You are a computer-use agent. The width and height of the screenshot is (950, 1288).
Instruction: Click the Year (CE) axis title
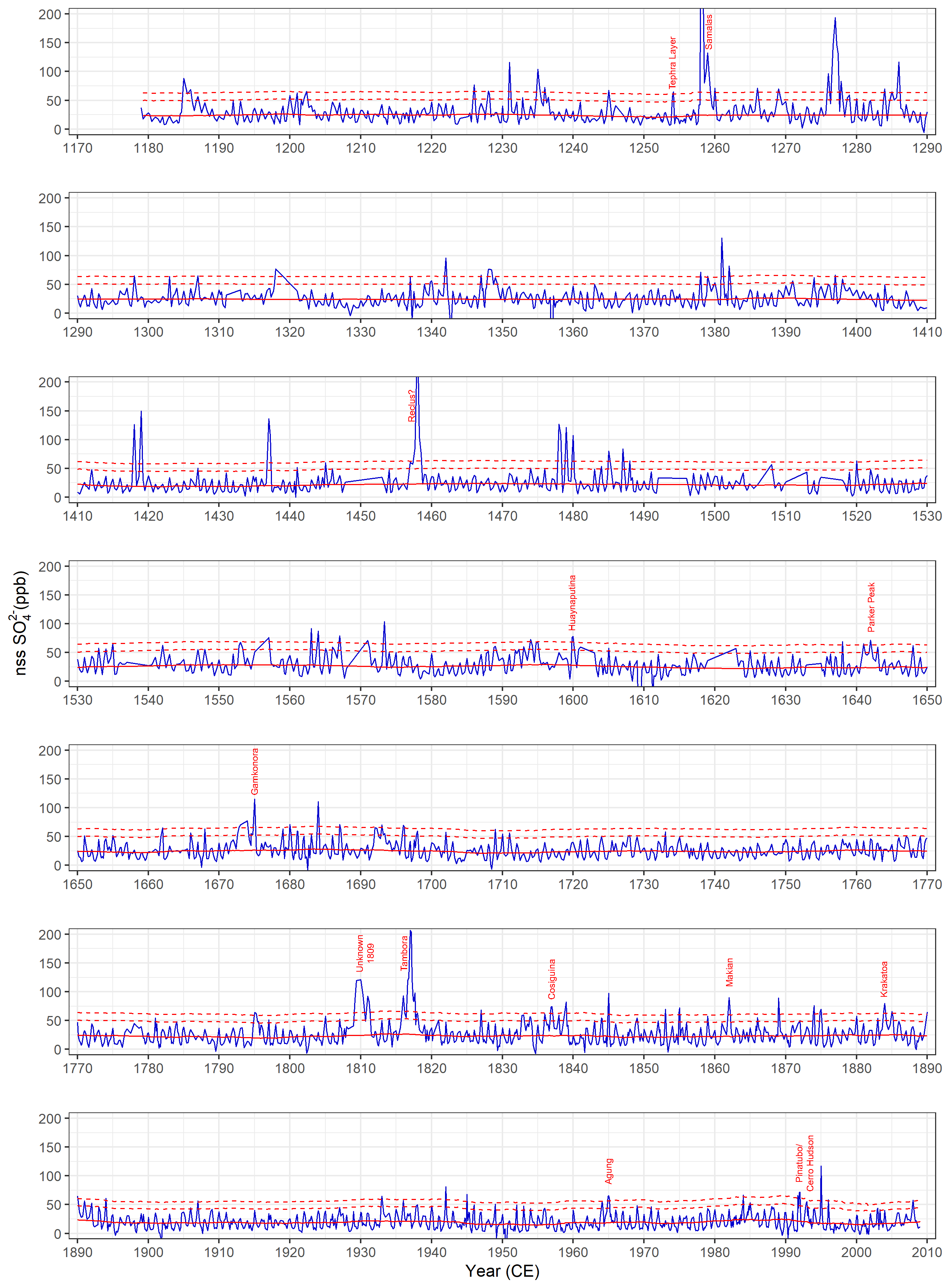coord(502,1271)
